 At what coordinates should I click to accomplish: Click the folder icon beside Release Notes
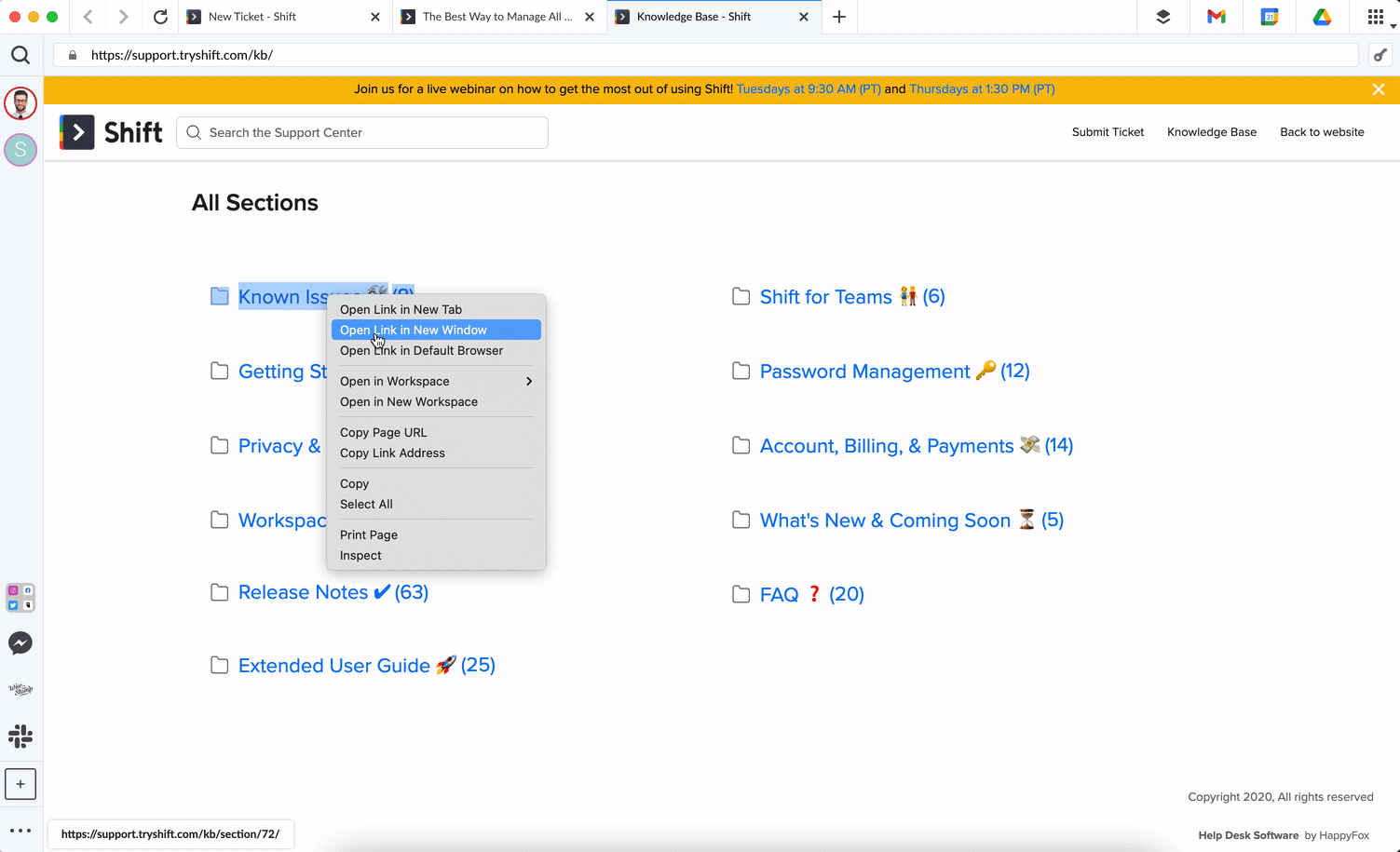220,592
